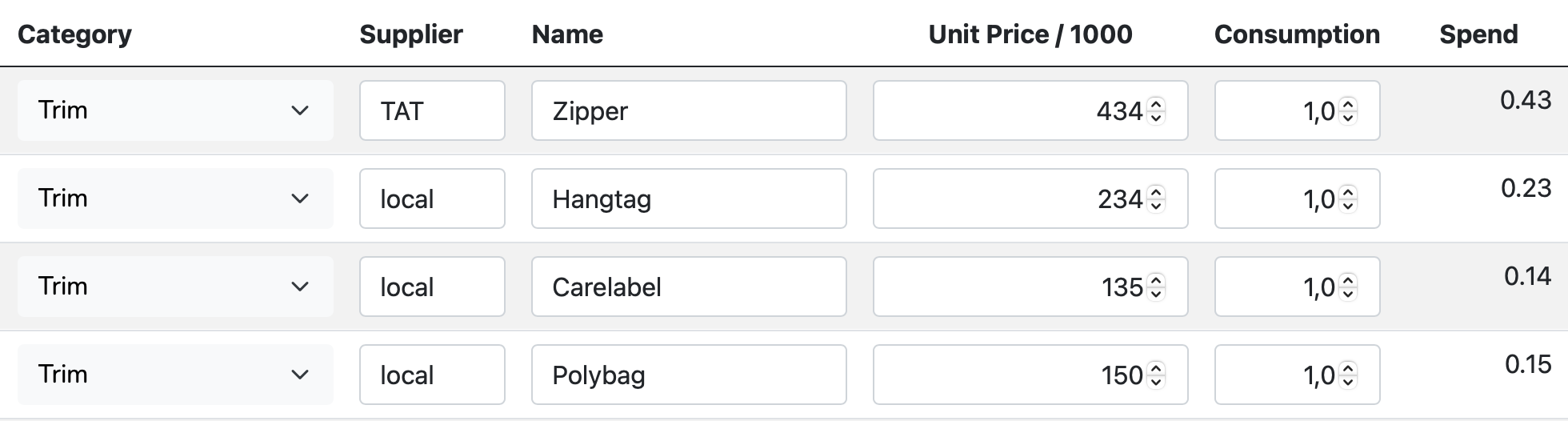This screenshot has height=421, width=1568.
Task: Click the TAT supplier field
Action: [432, 110]
